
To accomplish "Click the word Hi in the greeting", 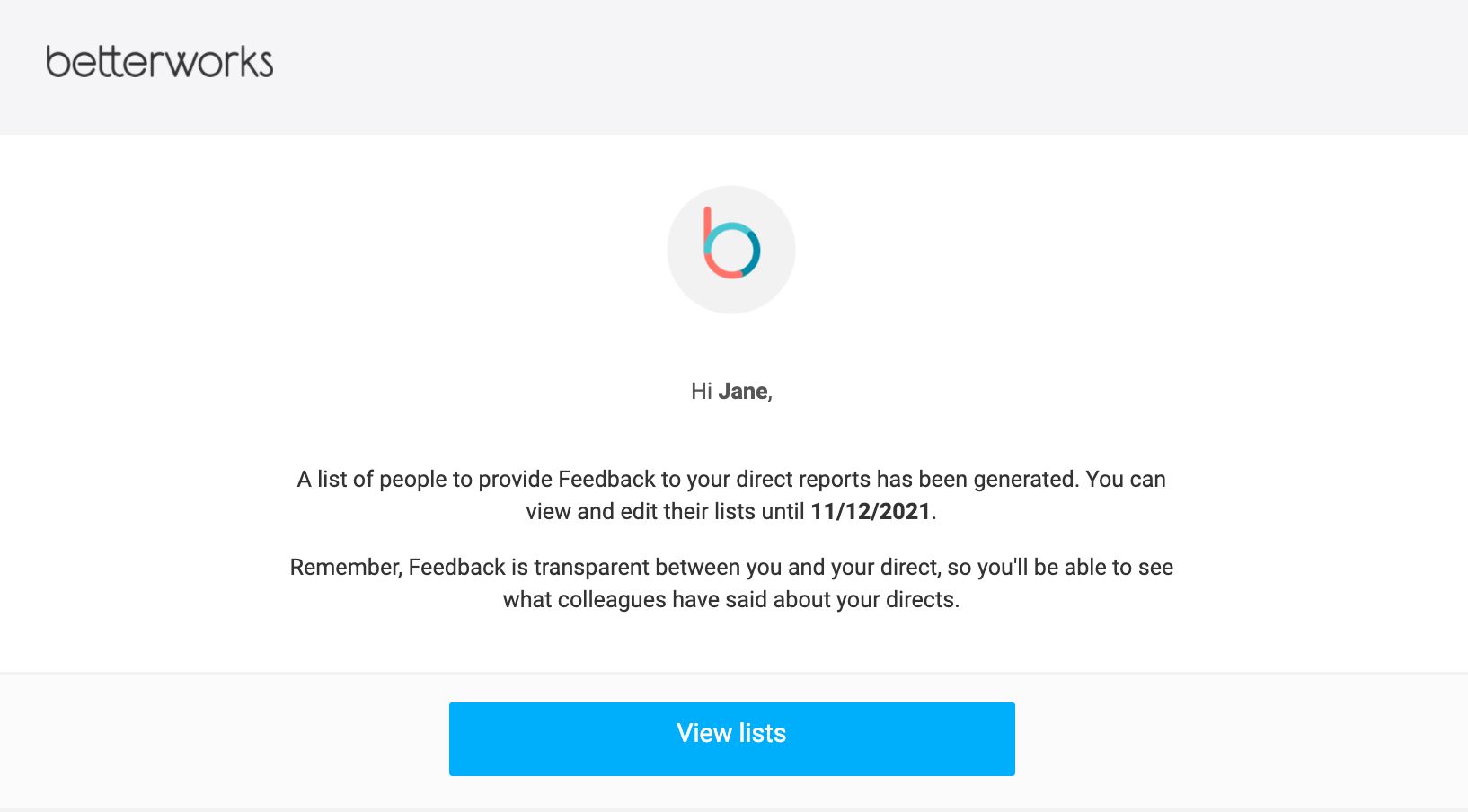I will [702, 392].
